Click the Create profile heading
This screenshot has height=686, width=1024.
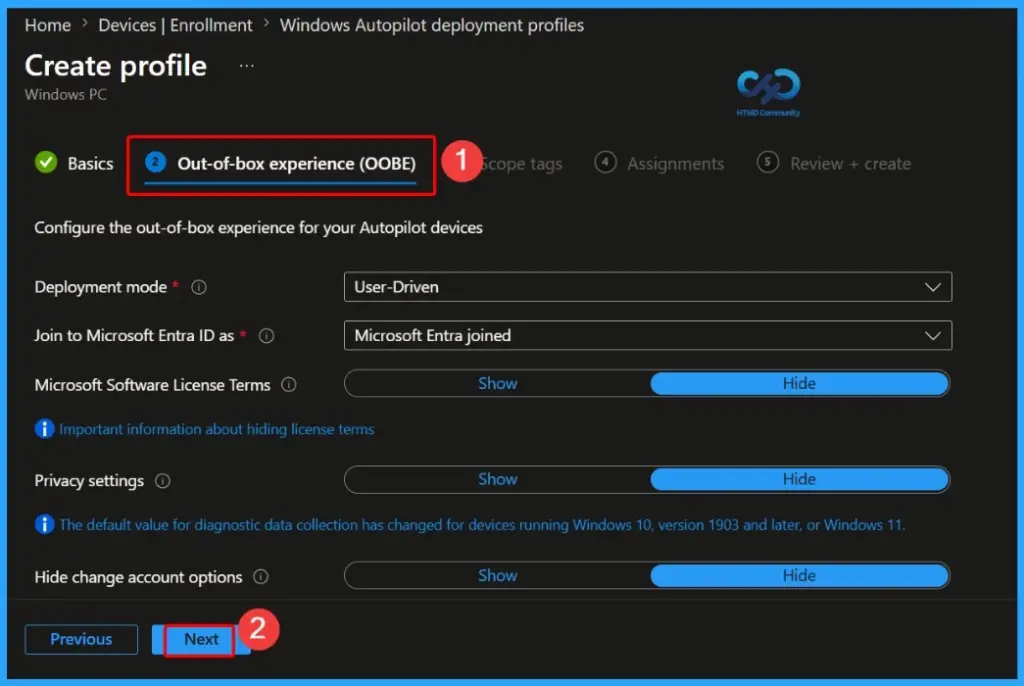(x=116, y=66)
